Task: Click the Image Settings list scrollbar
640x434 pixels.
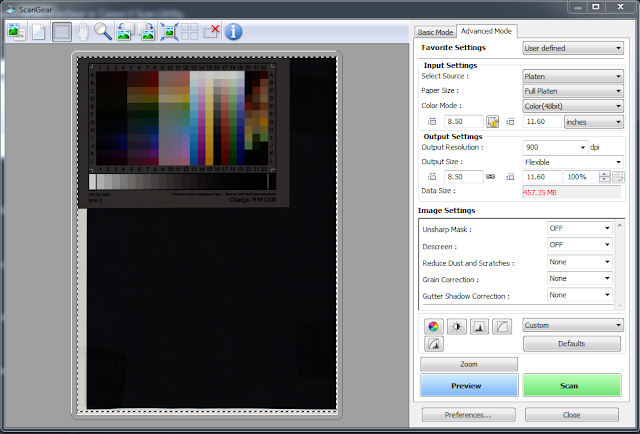Action: [x=620, y=265]
